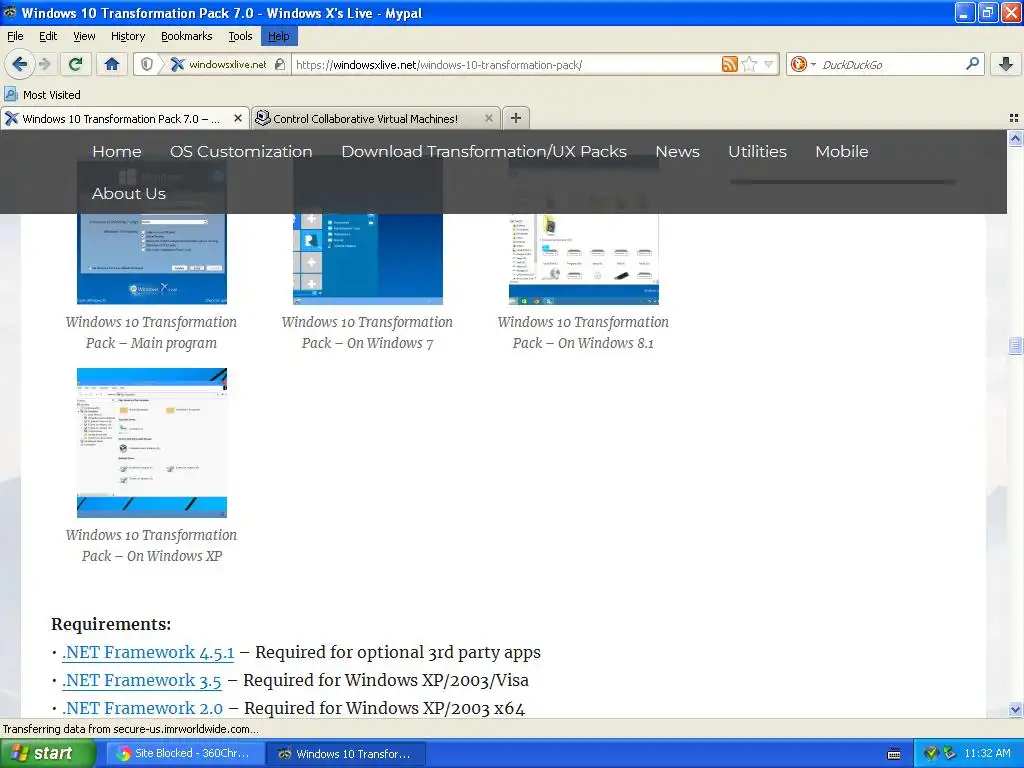The width and height of the screenshot is (1024, 768).
Task: Subscribe via the RSS feed icon
Action: coord(729,64)
